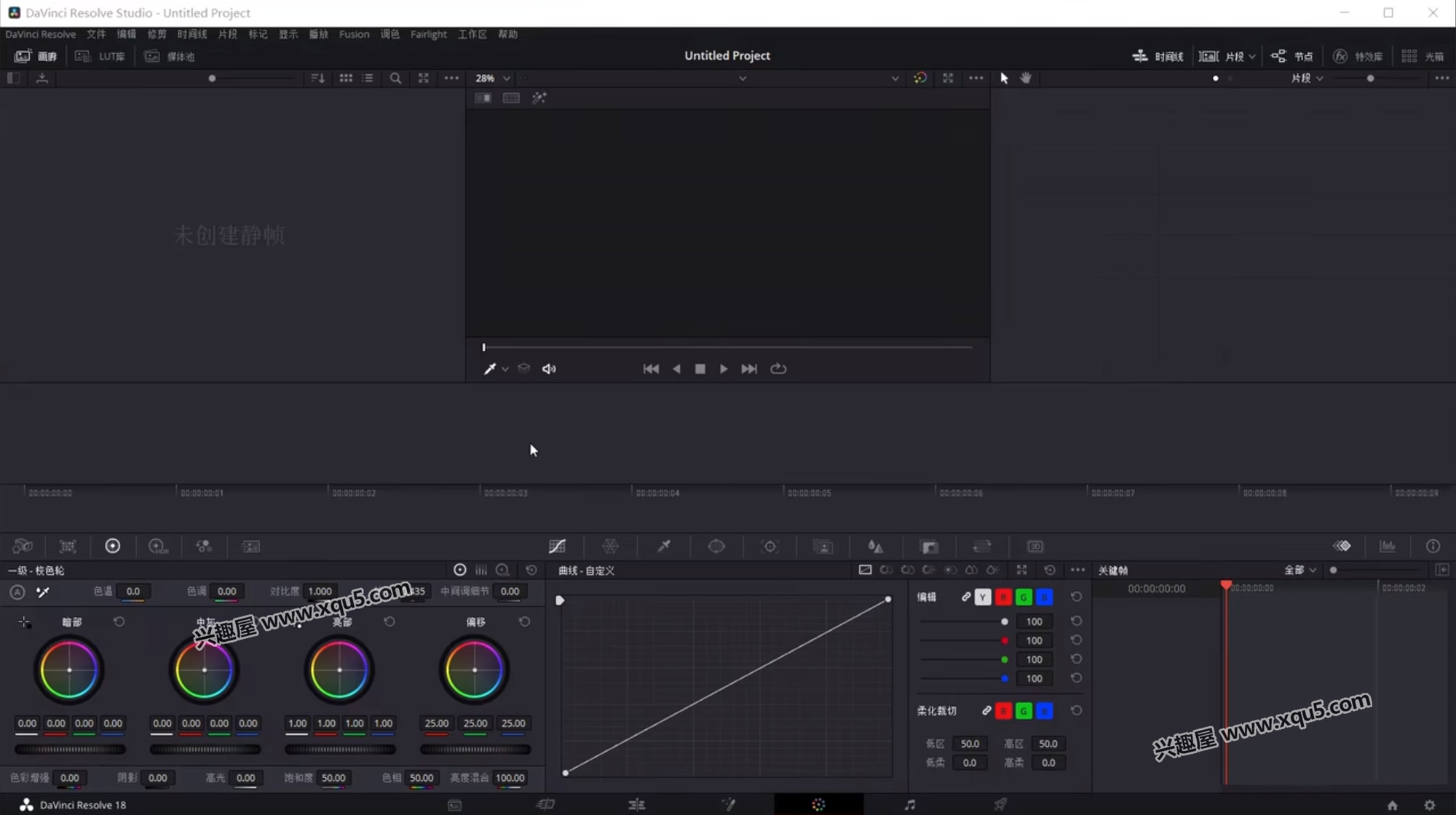Image resolution: width=1456 pixels, height=815 pixels.
Task: Open the HDR color wheels palette
Action: pyautogui.click(x=158, y=546)
